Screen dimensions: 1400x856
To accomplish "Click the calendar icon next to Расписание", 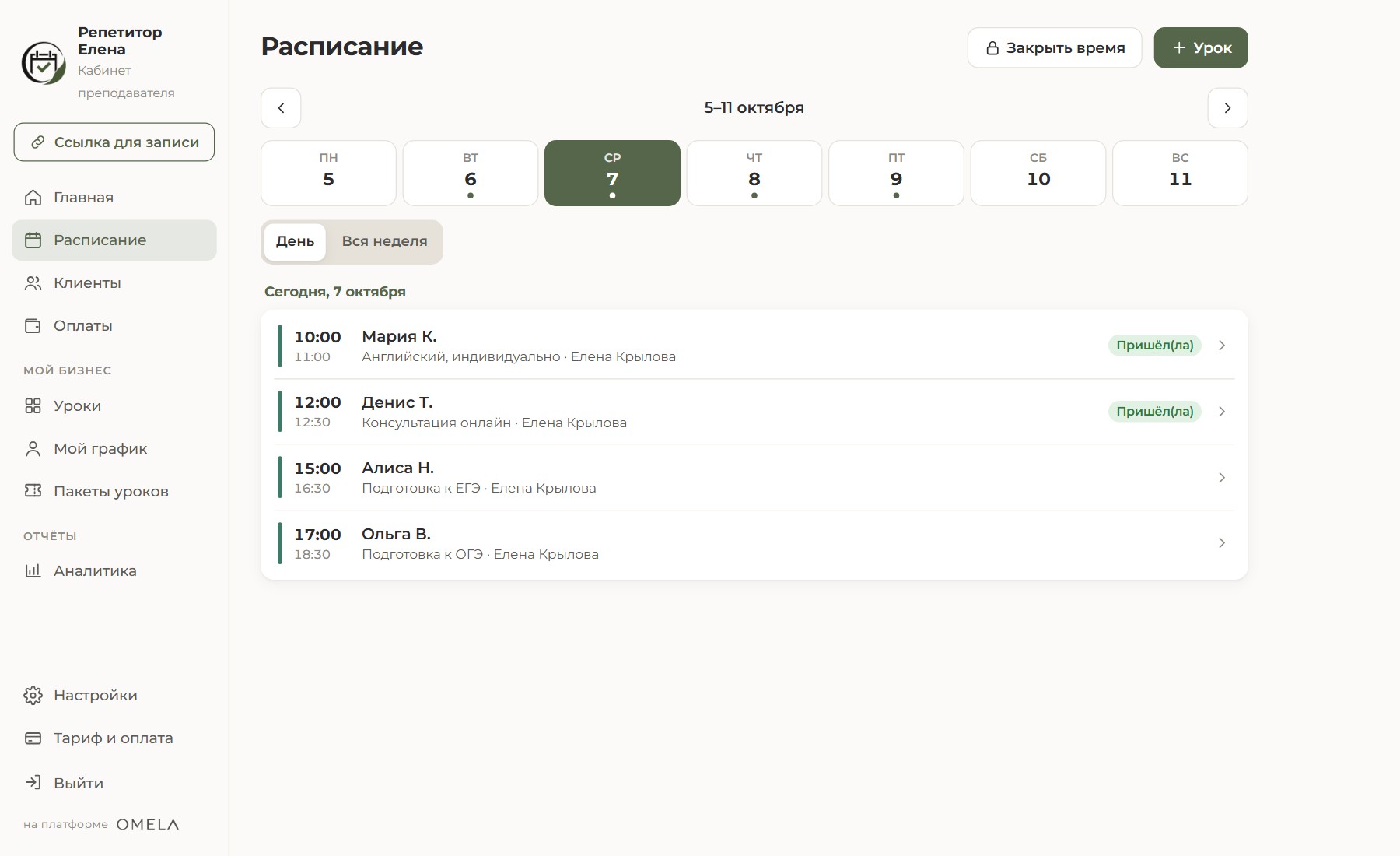I will 33,240.
